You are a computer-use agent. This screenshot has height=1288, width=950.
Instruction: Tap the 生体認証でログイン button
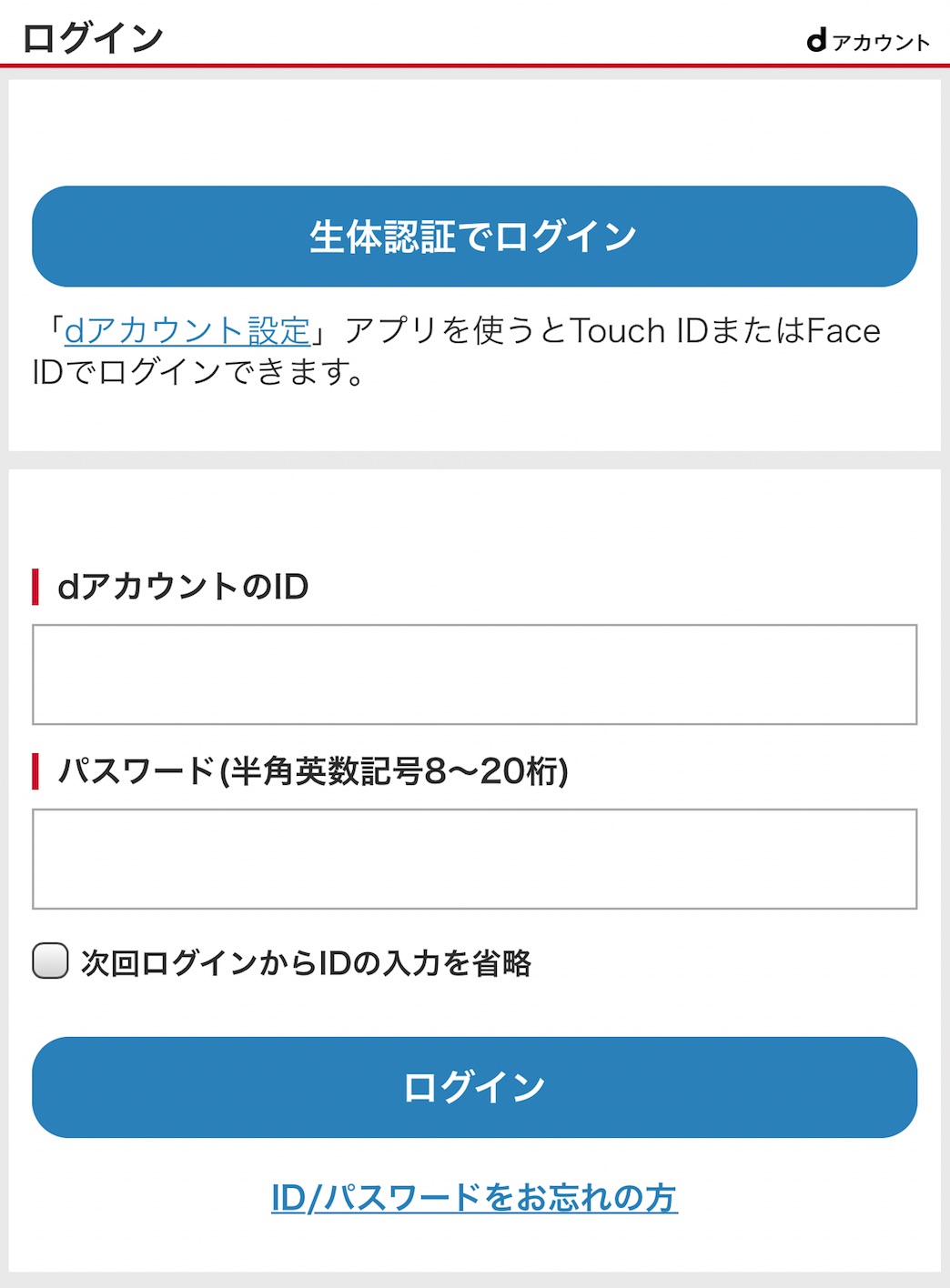coord(474,236)
